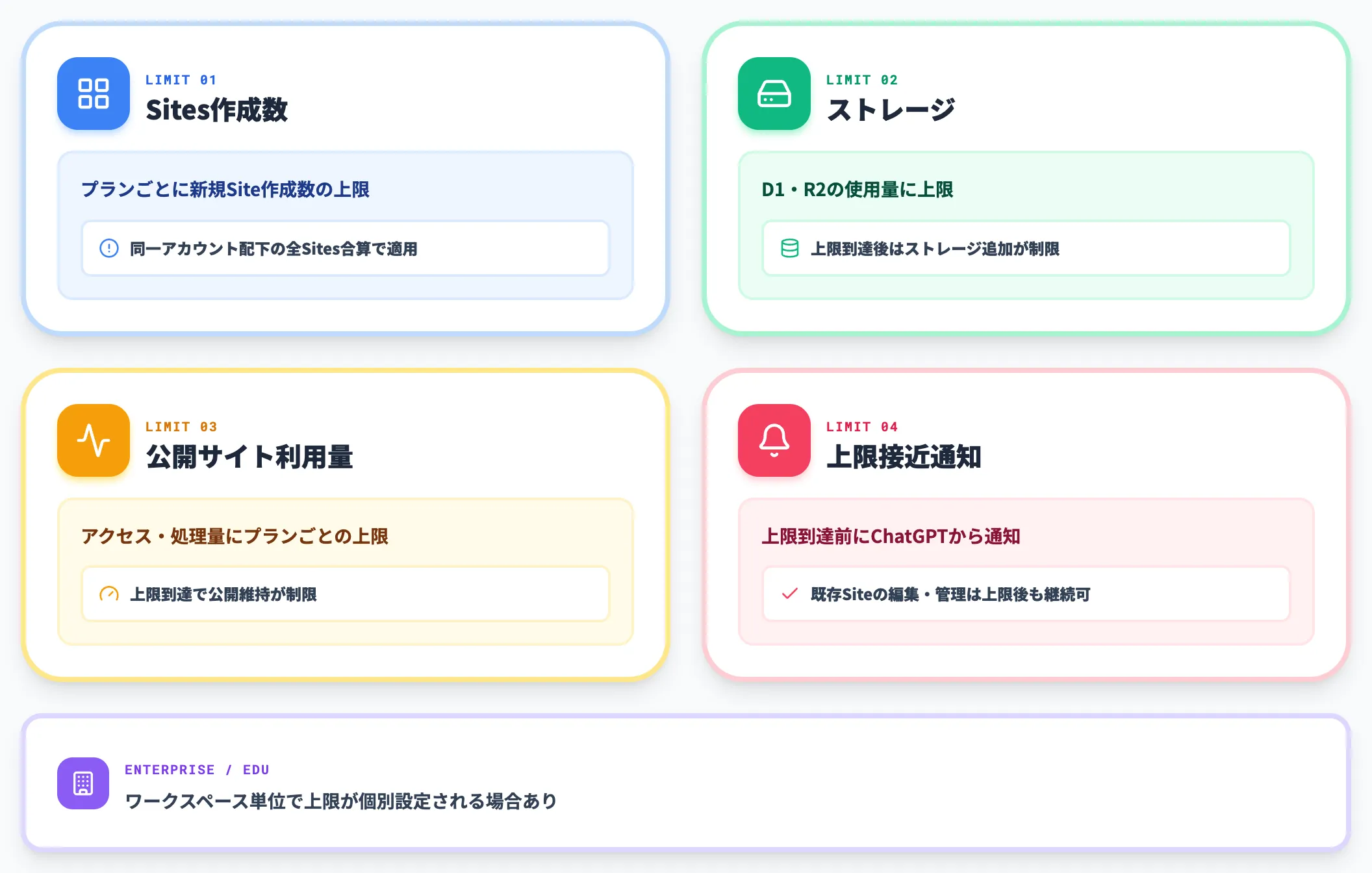Viewport: 1372px width, 873px height.
Task: Click プランごとに新規Site作成数の上限 text
Action: pyautogui.click(x=225, y=190)
